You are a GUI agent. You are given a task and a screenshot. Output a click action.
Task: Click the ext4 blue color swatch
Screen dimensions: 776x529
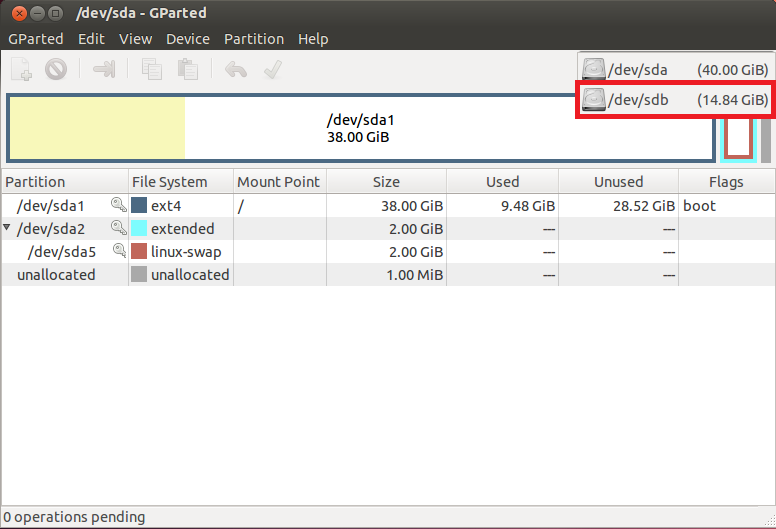pos(139,205)
